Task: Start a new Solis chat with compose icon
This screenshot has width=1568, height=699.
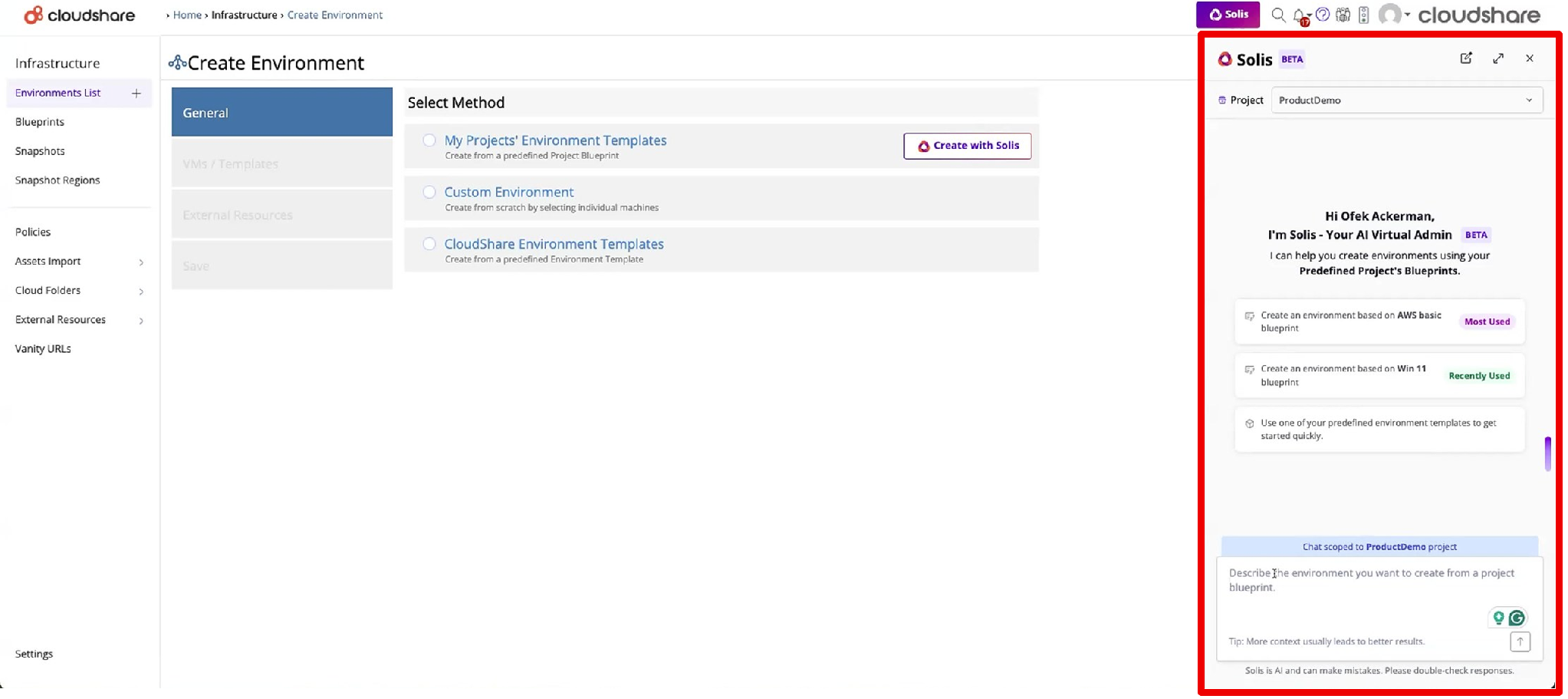Action: pyautogui.click(x=1466, y=58)
